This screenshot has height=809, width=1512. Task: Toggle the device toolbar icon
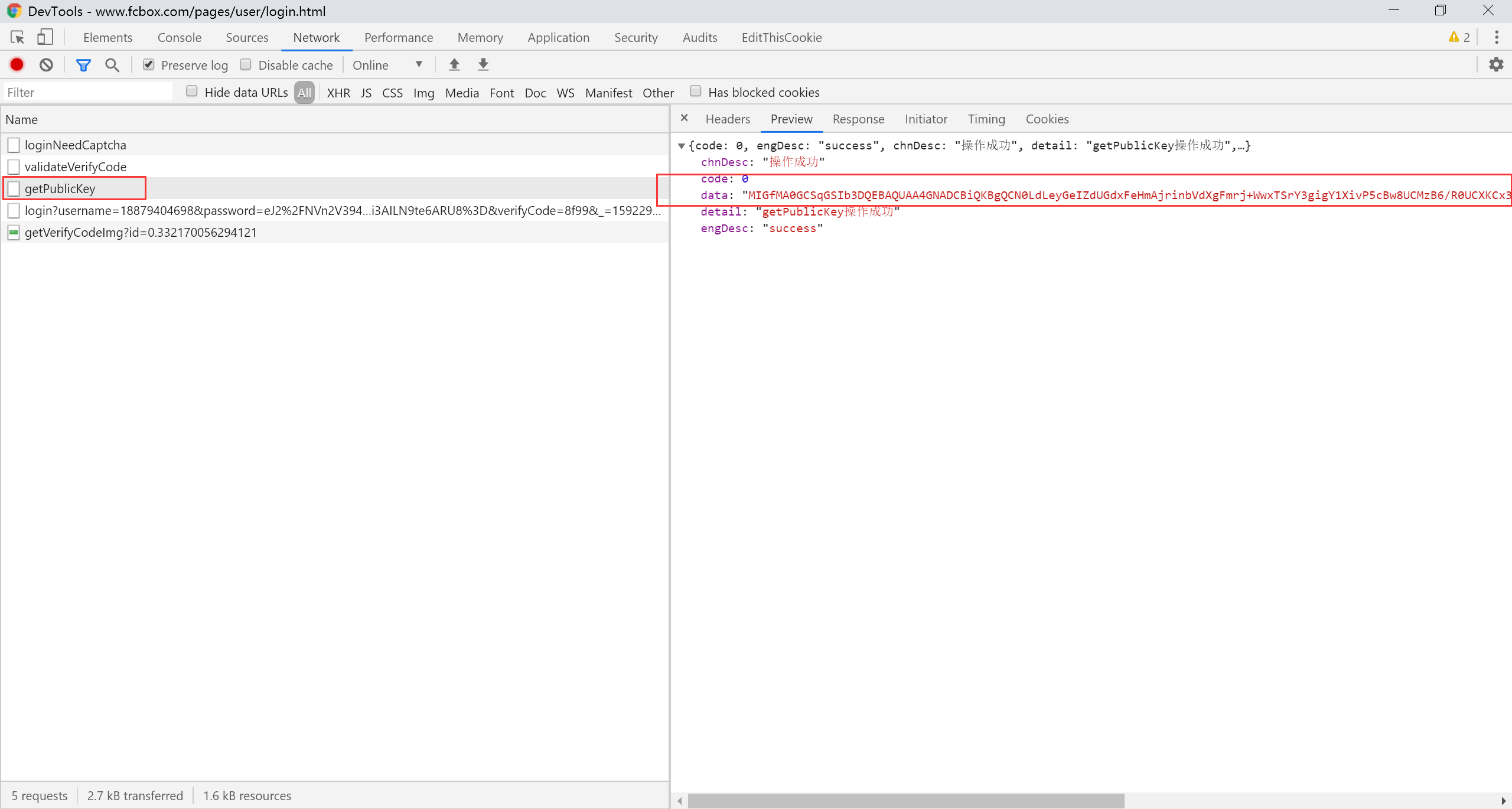[x=45, y=37]
